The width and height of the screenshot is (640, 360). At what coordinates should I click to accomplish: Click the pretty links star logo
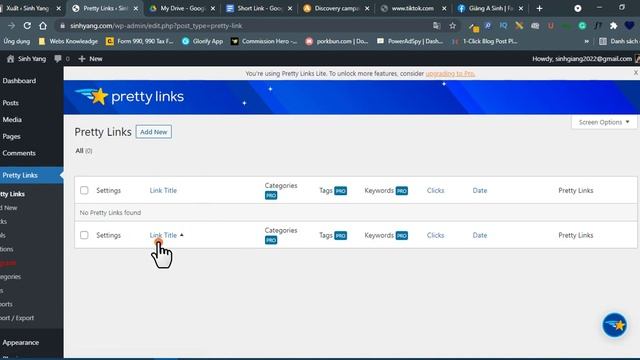[x=130, y=97]
